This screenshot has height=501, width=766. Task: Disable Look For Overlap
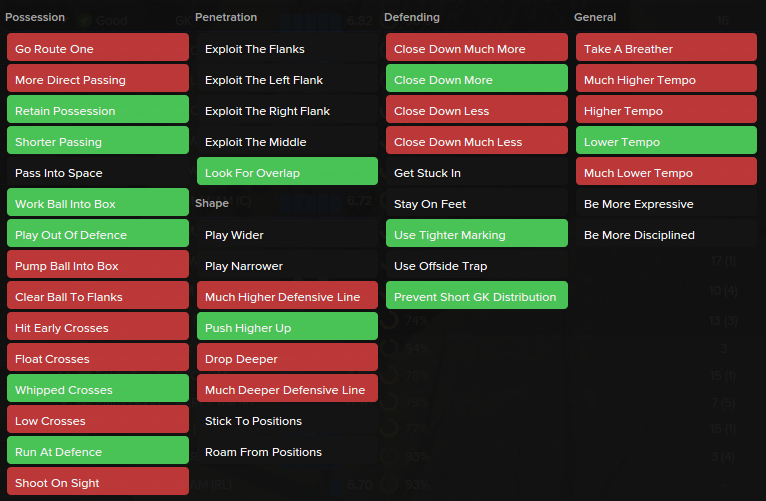[x=287, y=173]
